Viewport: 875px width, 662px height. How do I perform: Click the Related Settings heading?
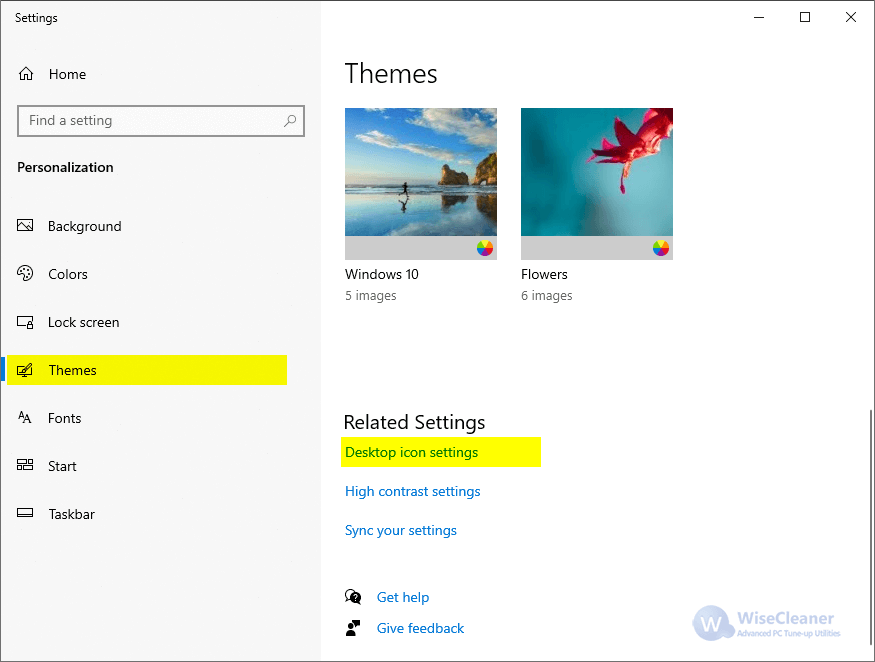tap(414, 423)
